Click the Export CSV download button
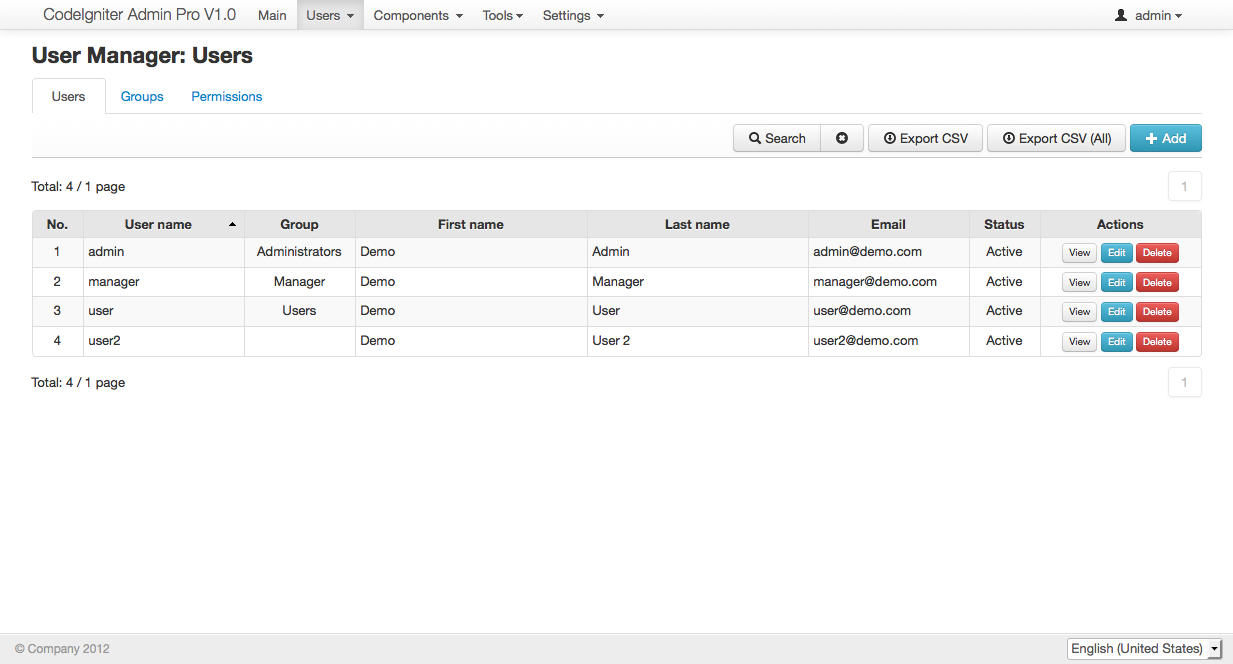The height and width of the screenshot is (664, 1233). tap(925, 138)
